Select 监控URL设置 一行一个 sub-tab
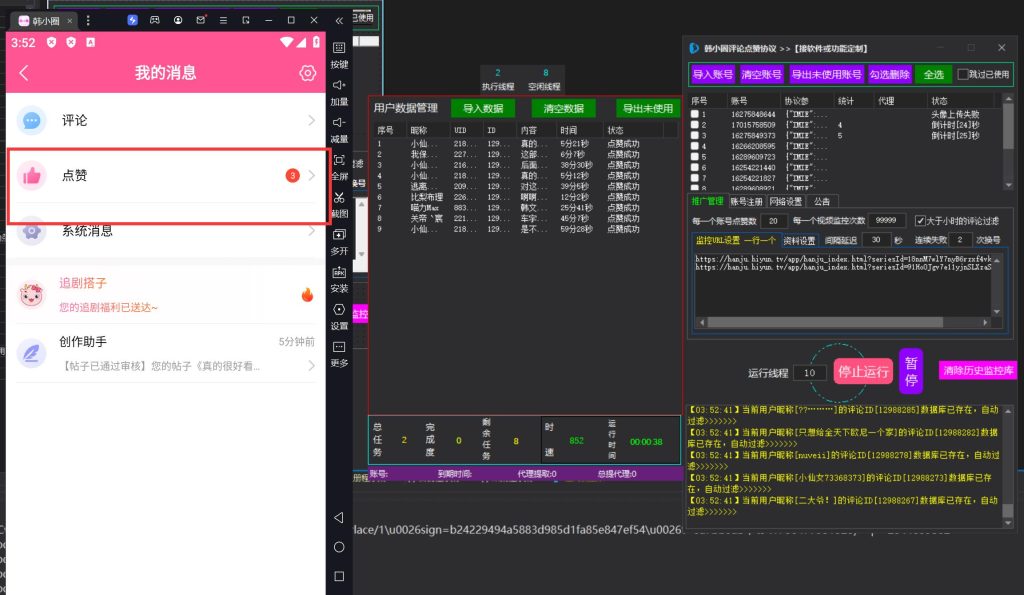Viewport: 1024px width, 595px height. click(735, 240)
